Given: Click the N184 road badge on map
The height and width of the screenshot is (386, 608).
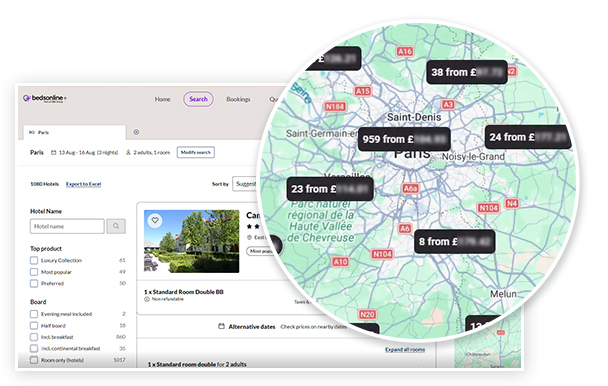Looking at the screenshot, I should pyautogui.click(x=335, y=107).
